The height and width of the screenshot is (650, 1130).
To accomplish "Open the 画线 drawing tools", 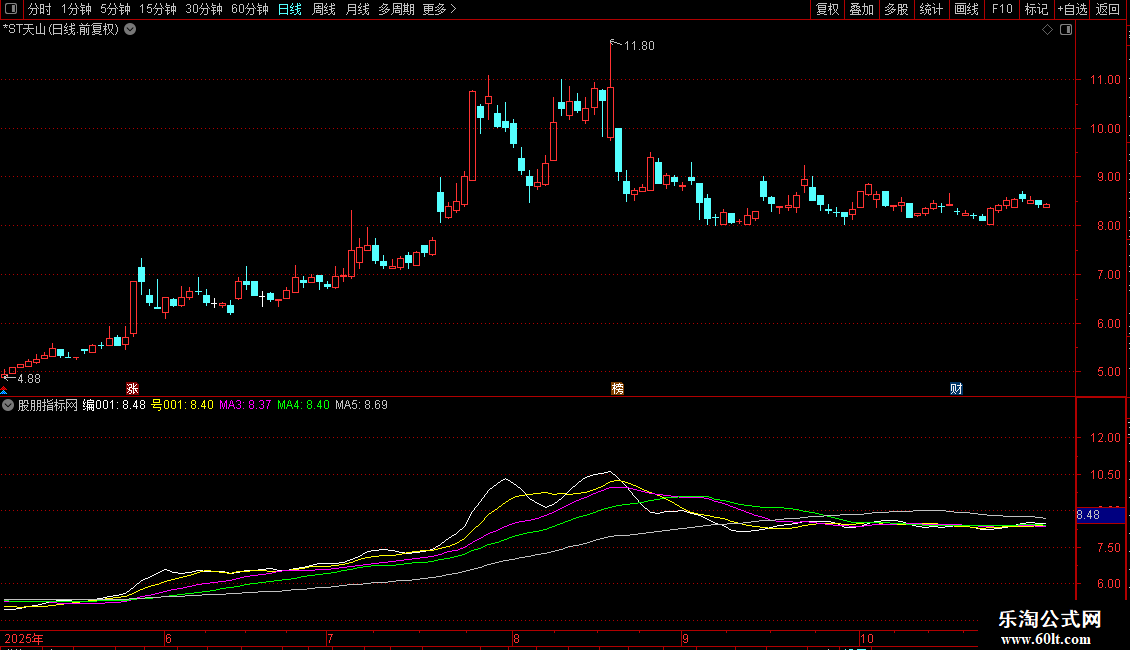I will pos(966,9).
